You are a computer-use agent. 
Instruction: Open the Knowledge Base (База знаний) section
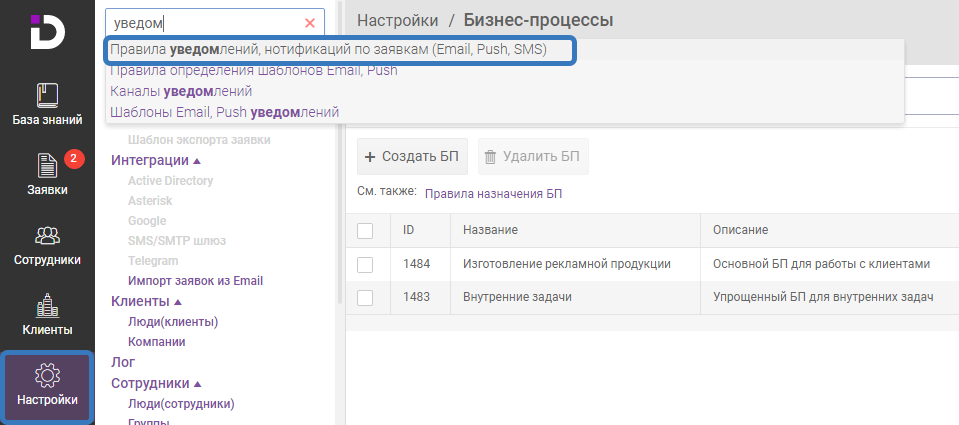(x=47, y=106)
